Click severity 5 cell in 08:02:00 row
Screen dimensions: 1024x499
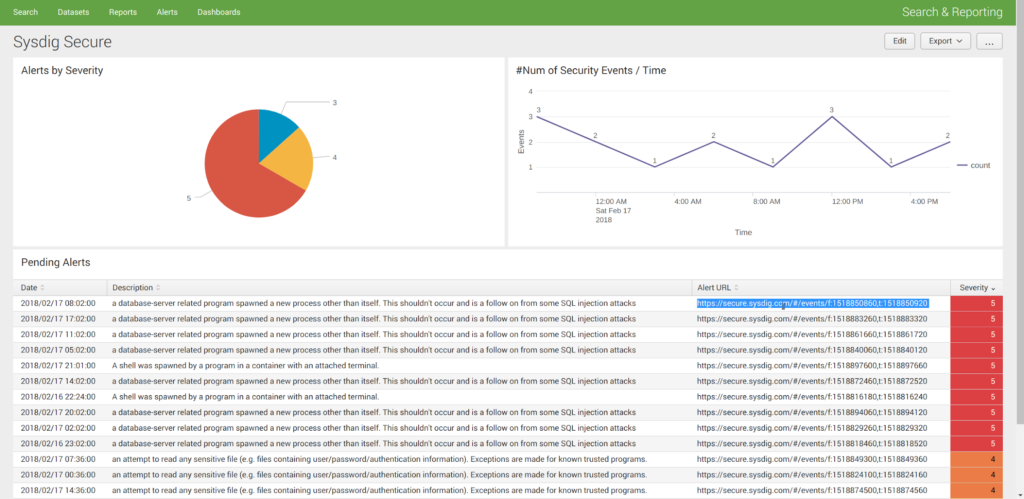976,303
